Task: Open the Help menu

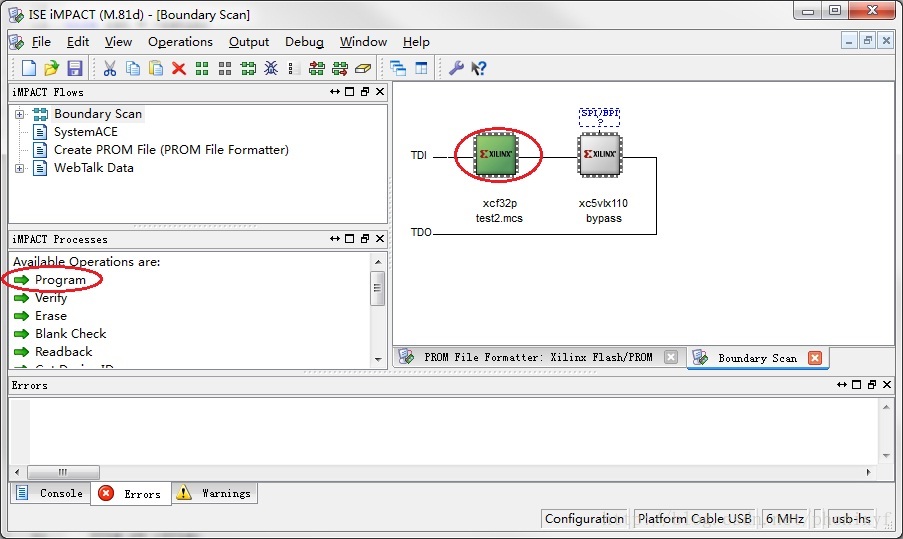Action: click(x=416, y=41)
